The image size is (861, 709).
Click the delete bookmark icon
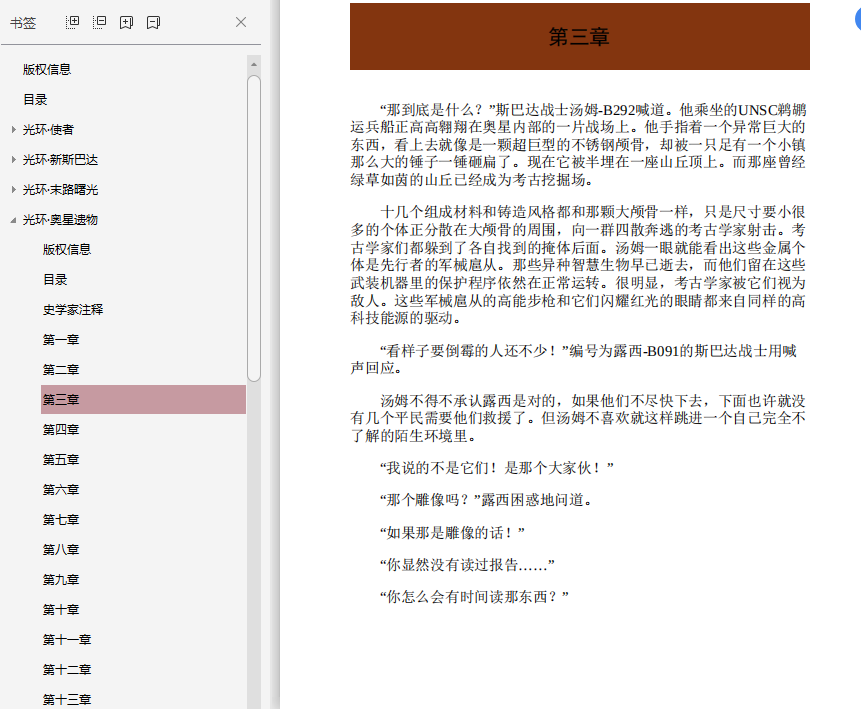pos(153,23)
